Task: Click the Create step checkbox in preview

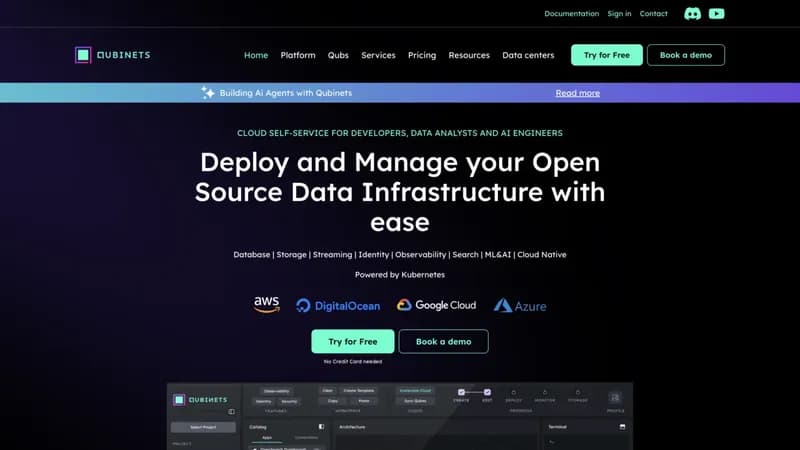Action: click(461, 392)
